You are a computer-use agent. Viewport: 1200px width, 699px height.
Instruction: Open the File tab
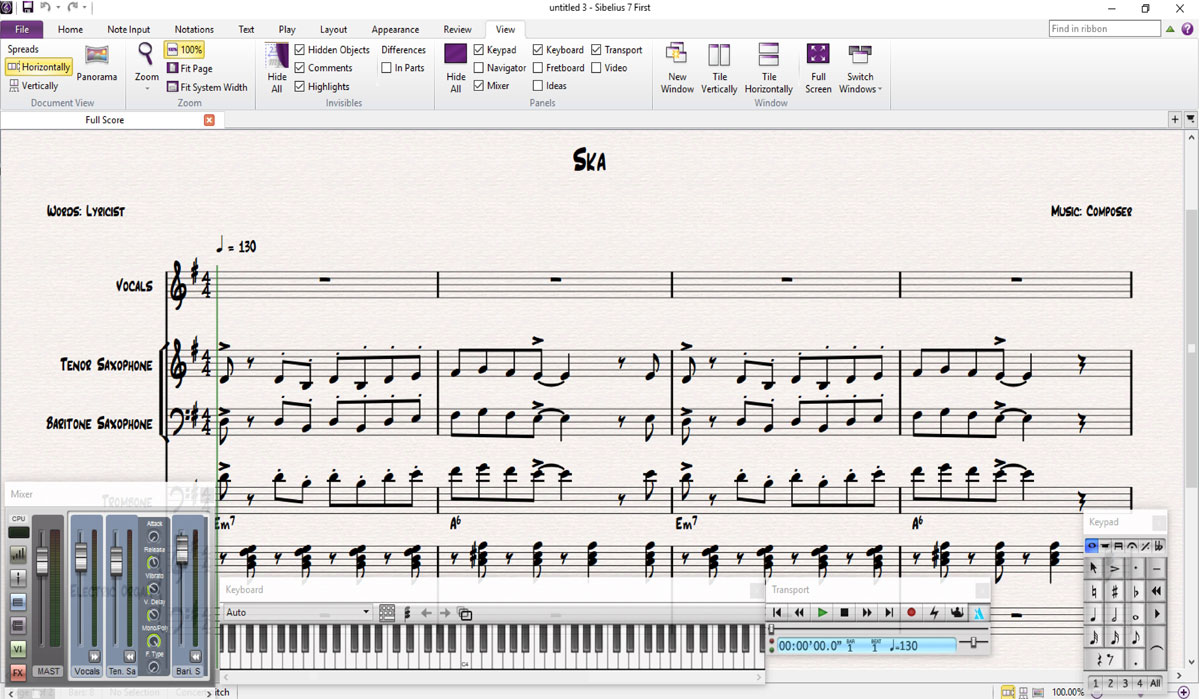22,29
